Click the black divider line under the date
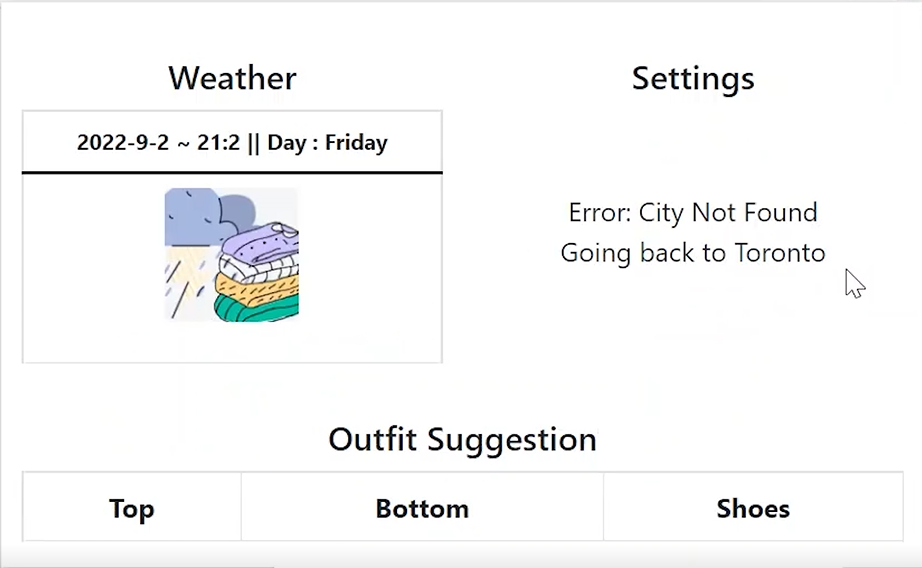922x568 pixels. (x=232, y=173)
